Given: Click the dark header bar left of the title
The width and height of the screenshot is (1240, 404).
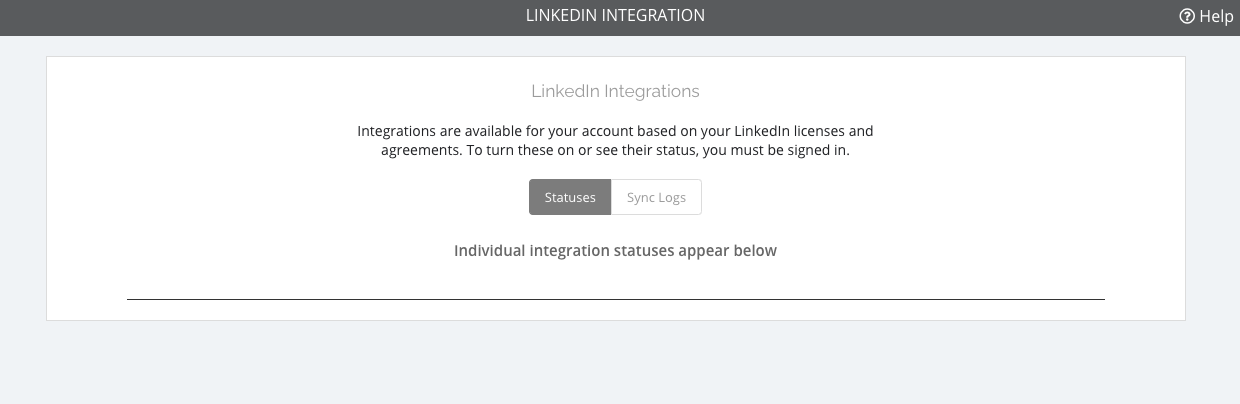Looking at the screenshot, I should 260,17.
